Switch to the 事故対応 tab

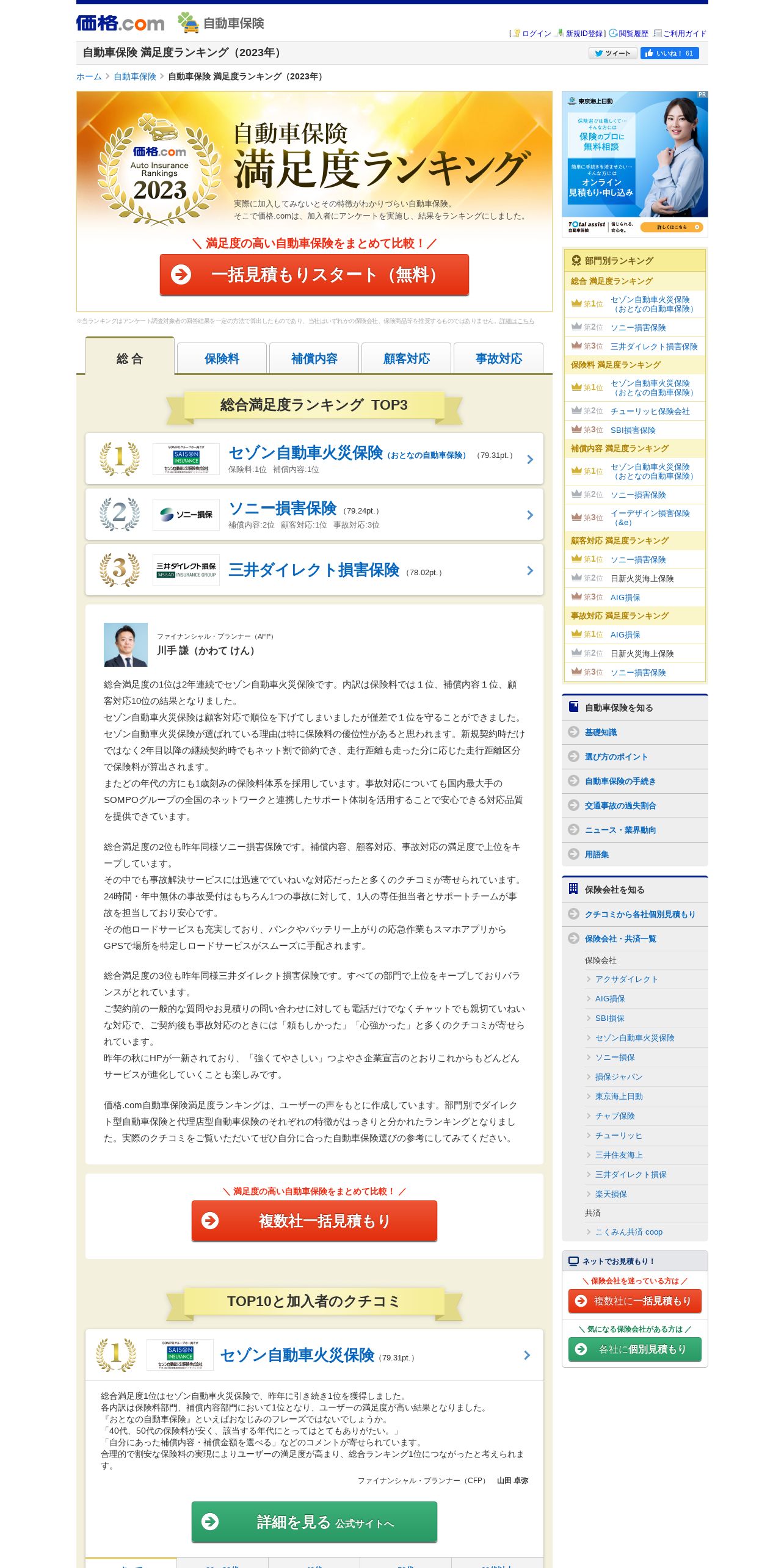pos(498,358)
